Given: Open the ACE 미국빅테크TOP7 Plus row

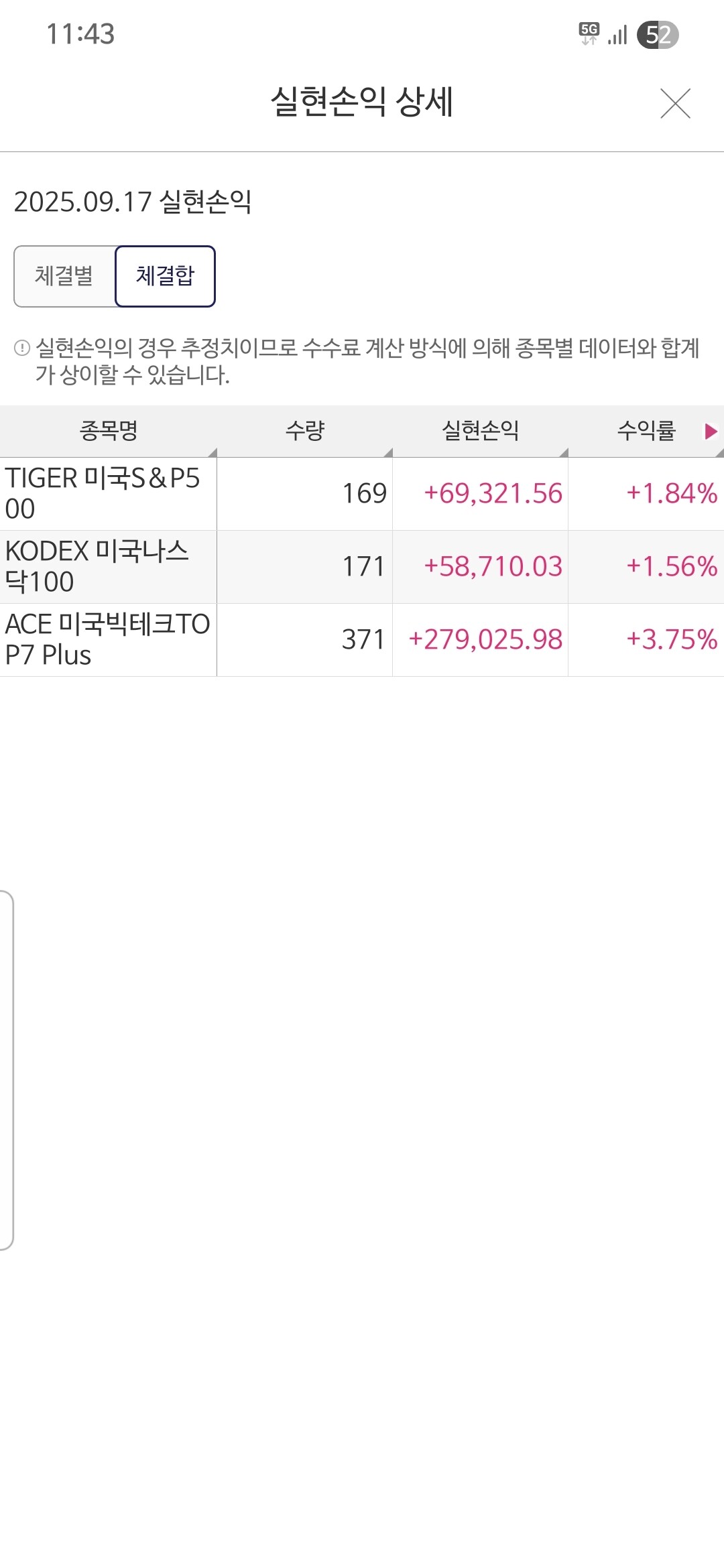Looking at the screenshot, I should pyautogui.click(x=107, y=640).
